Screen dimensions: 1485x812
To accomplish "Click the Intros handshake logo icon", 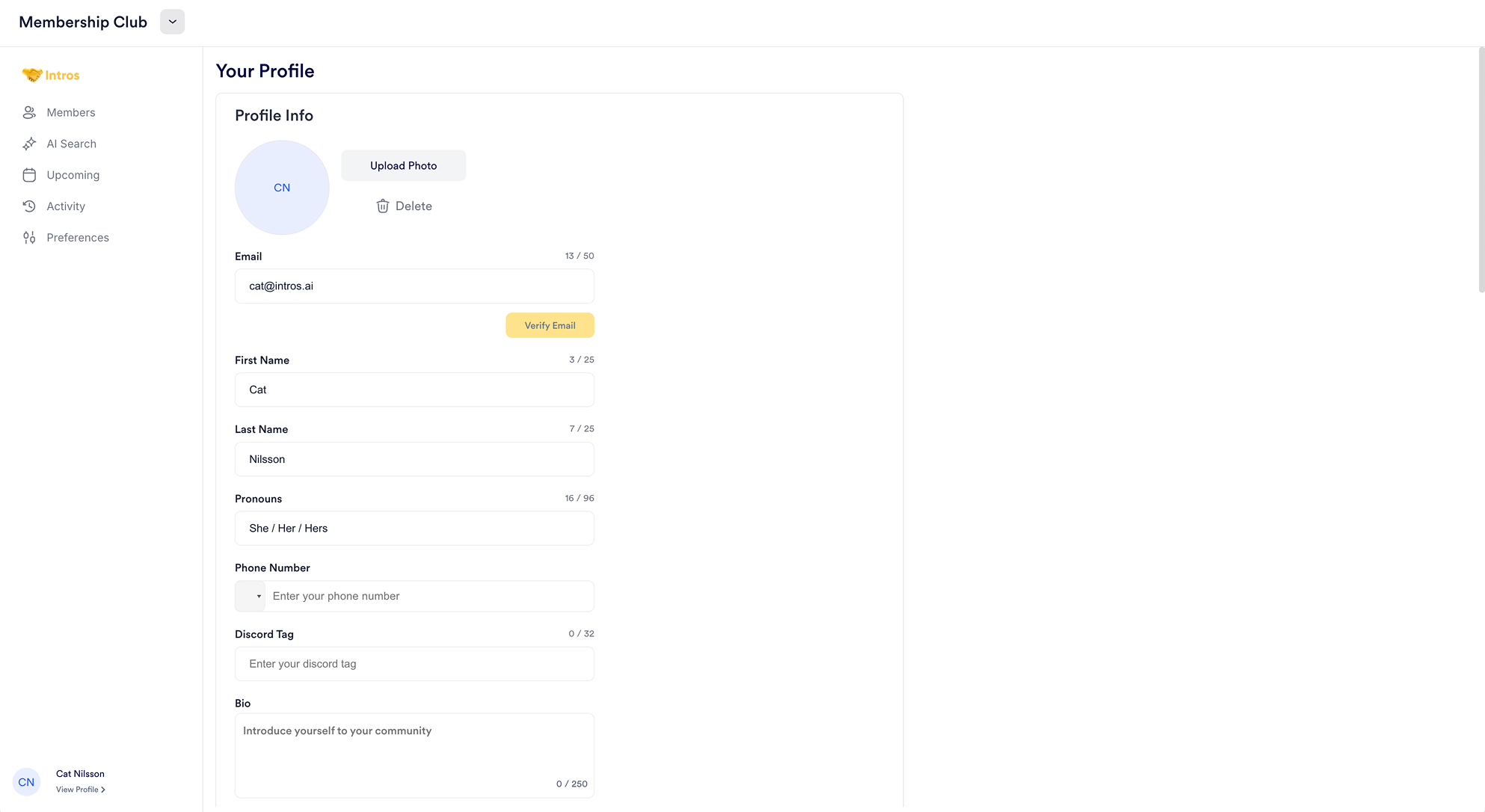I will pos(32,75).
